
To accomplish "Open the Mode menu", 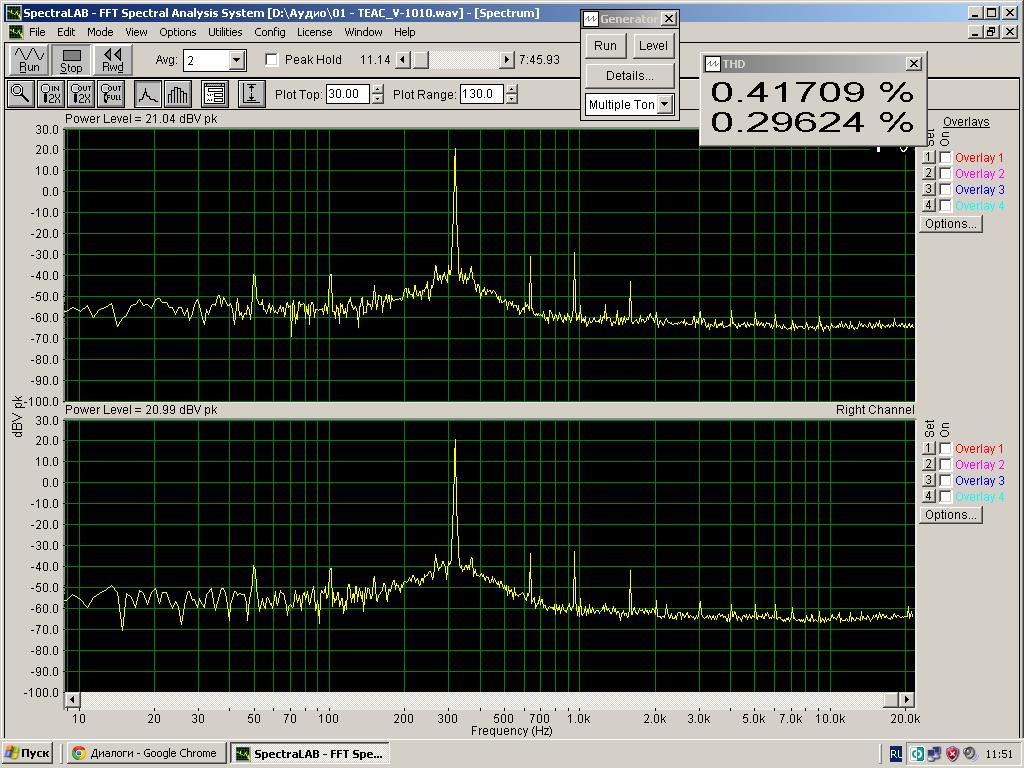I will click(100, 32).
